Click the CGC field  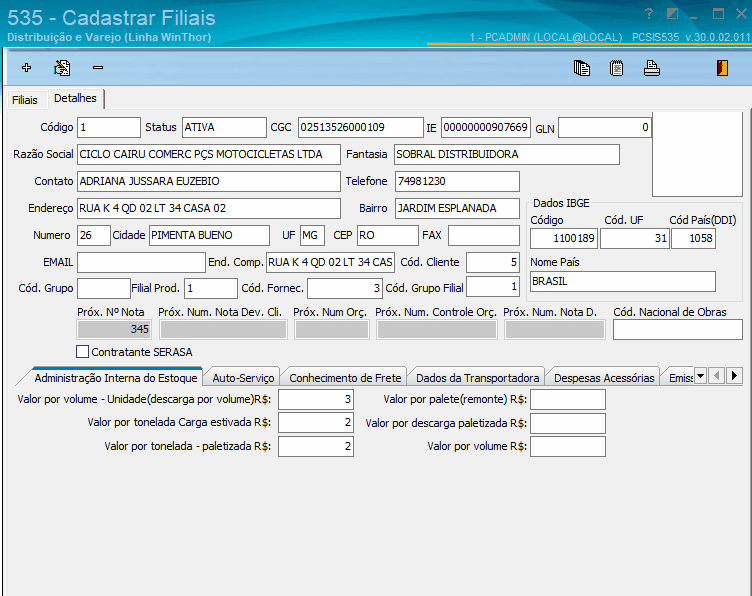[361, 128]
